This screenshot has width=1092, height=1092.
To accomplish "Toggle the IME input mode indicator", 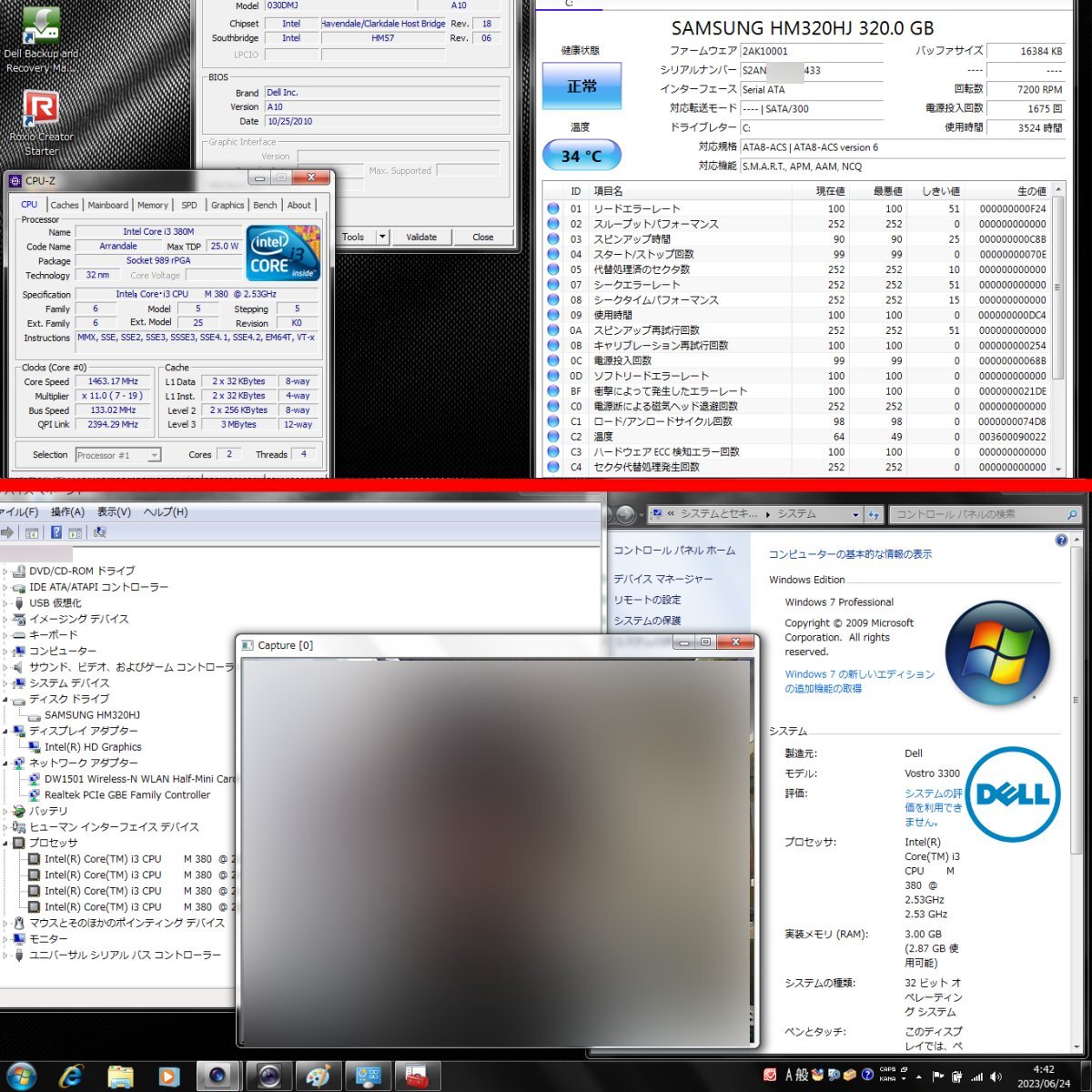I will (x=788, y=1075).
